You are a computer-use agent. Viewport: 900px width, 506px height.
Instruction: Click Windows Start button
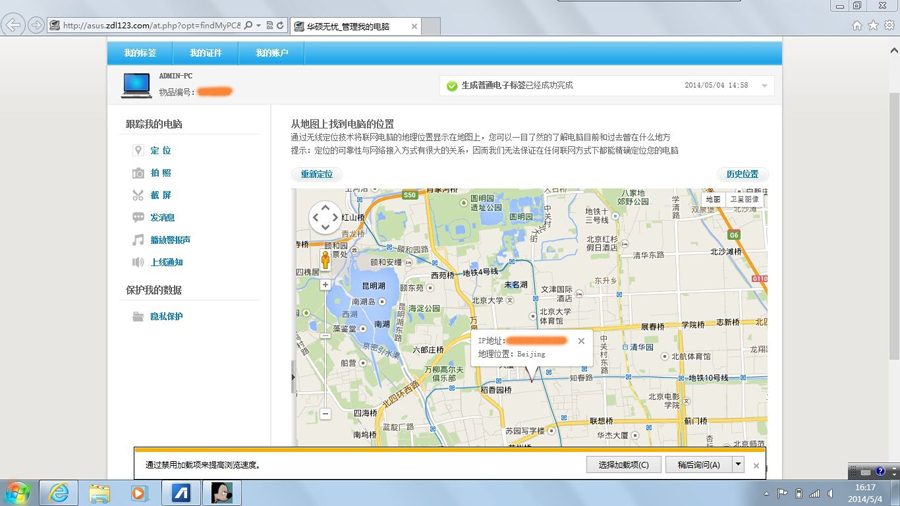point(17,493)
